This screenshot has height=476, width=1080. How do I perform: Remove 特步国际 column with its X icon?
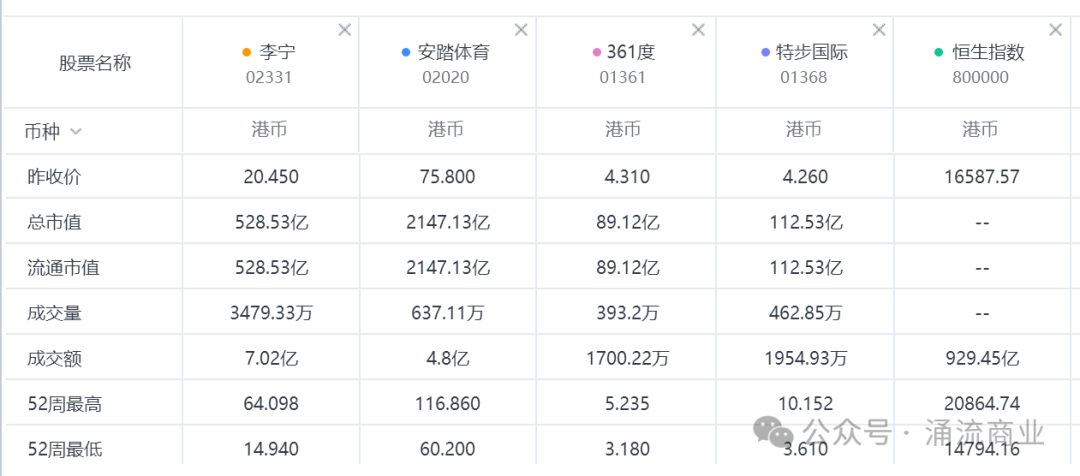coord(879,30)
